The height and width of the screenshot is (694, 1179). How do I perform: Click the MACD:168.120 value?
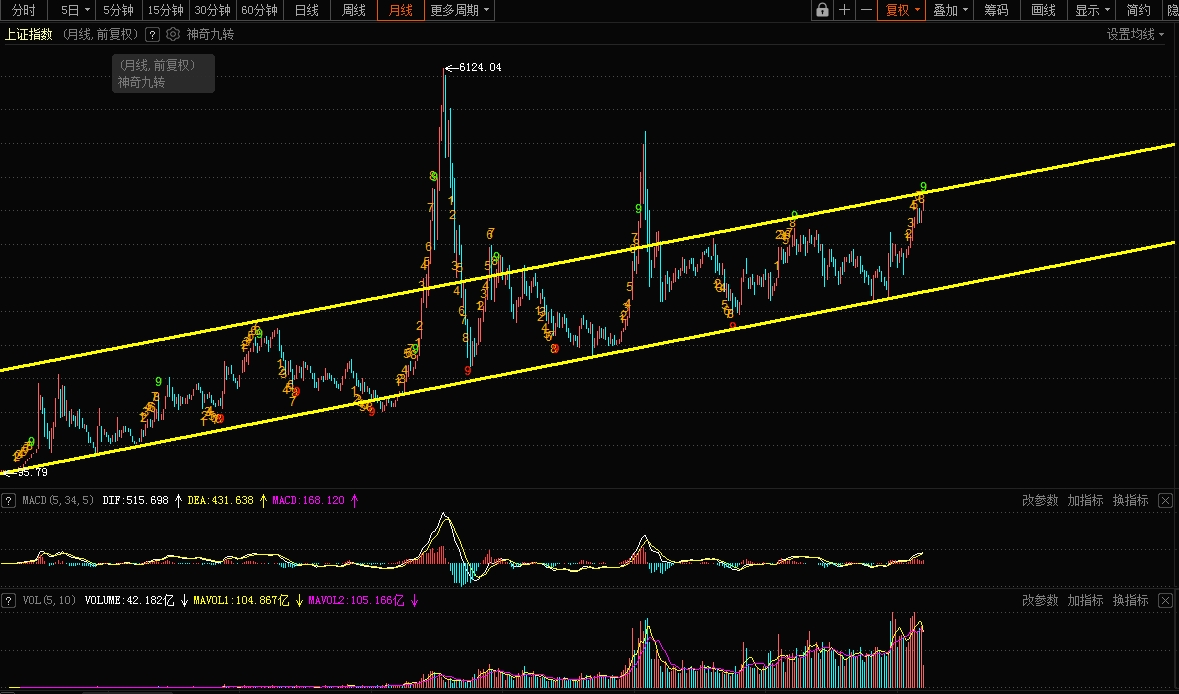[x=308, y=500]
